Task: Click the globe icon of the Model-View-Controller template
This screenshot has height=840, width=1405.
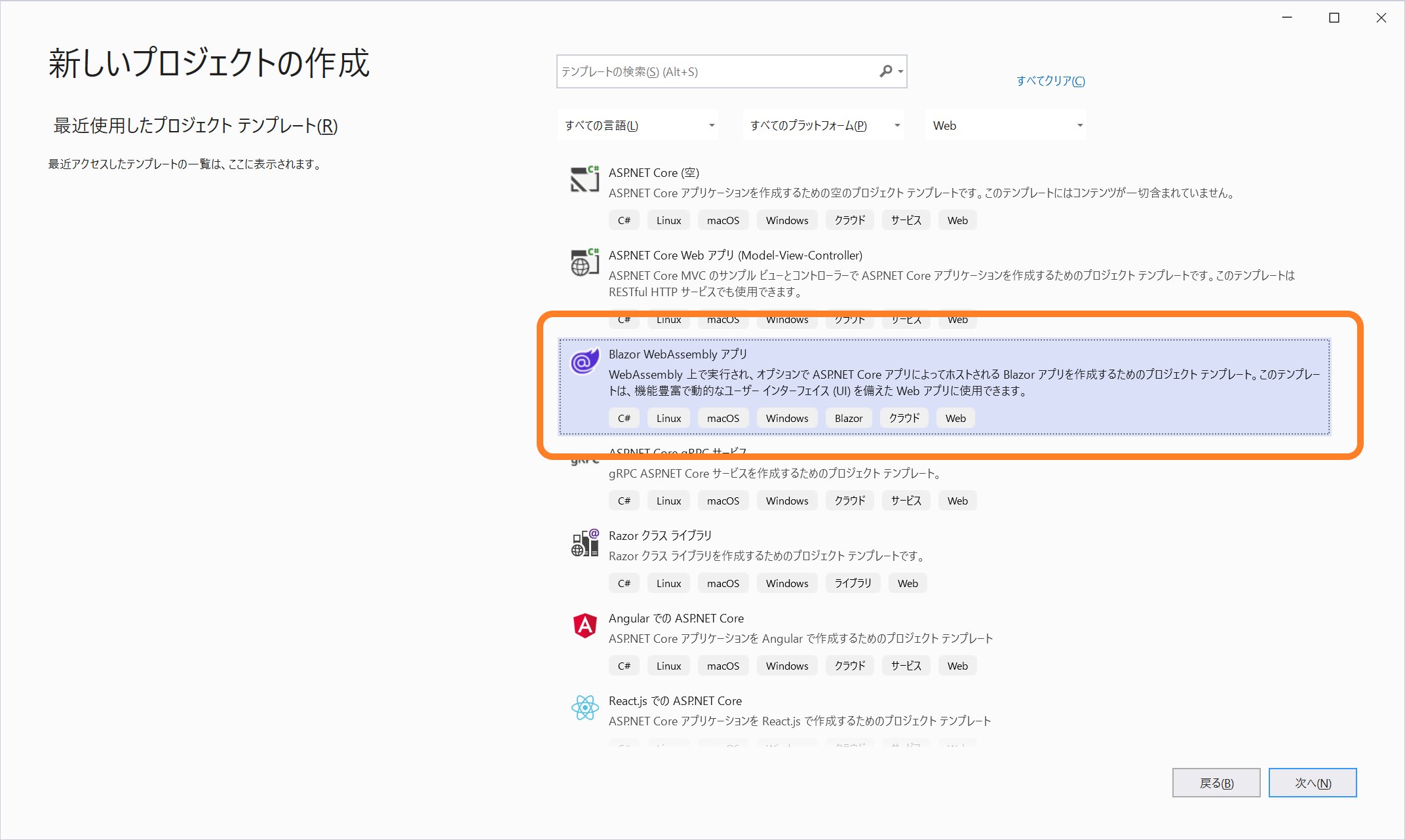Action: (x=585, y=262)
